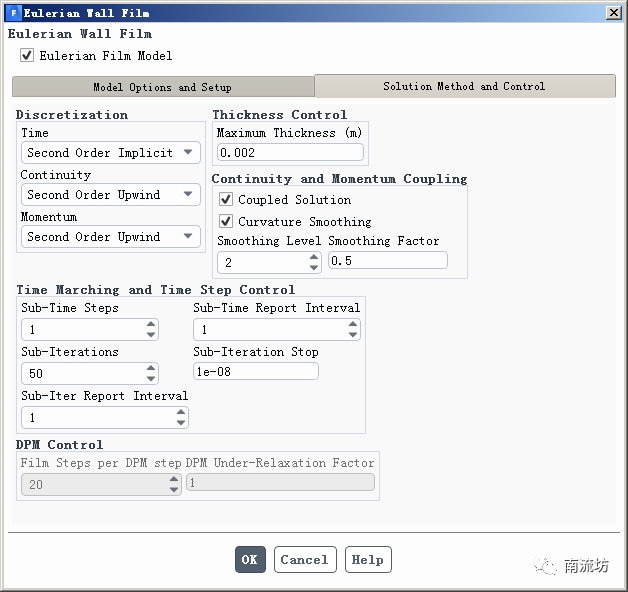Click the Fluent app icon in title bar

tap(14, 13)
